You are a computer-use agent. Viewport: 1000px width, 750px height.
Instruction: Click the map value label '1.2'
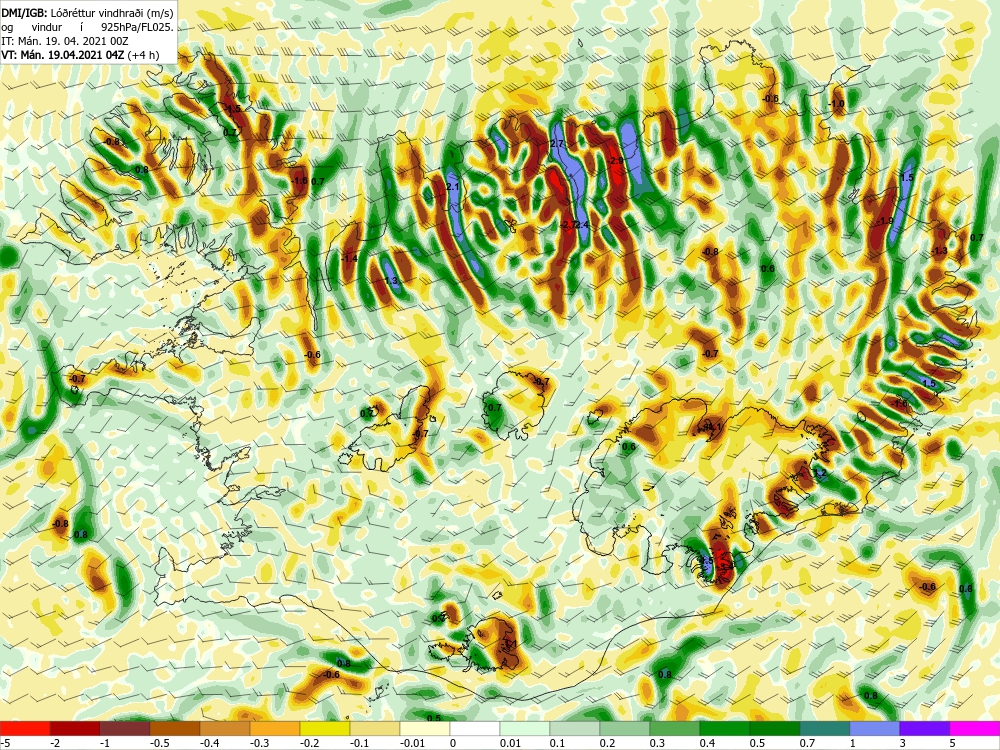click(x=820, y=473)
